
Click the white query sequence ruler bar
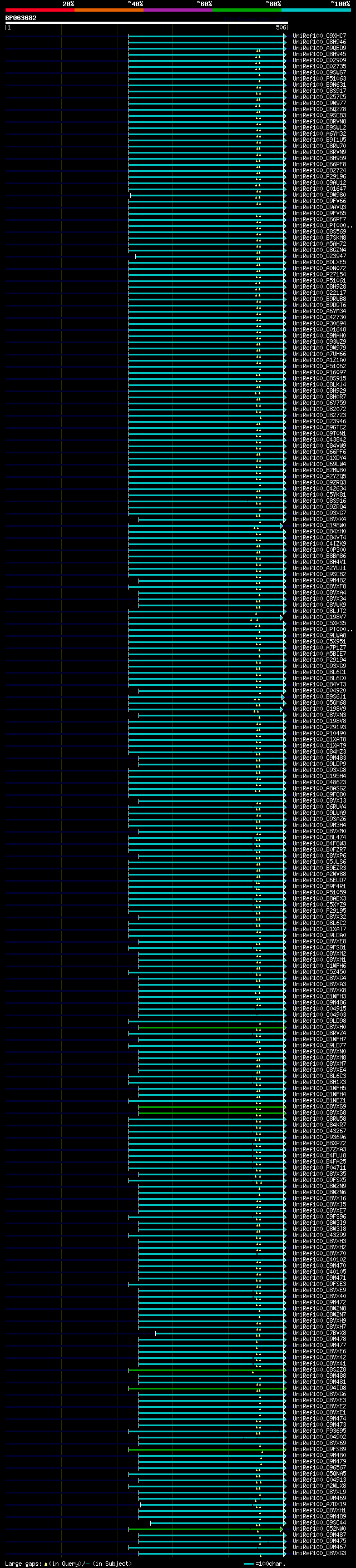pyautogui.click(x=147, y=22)
